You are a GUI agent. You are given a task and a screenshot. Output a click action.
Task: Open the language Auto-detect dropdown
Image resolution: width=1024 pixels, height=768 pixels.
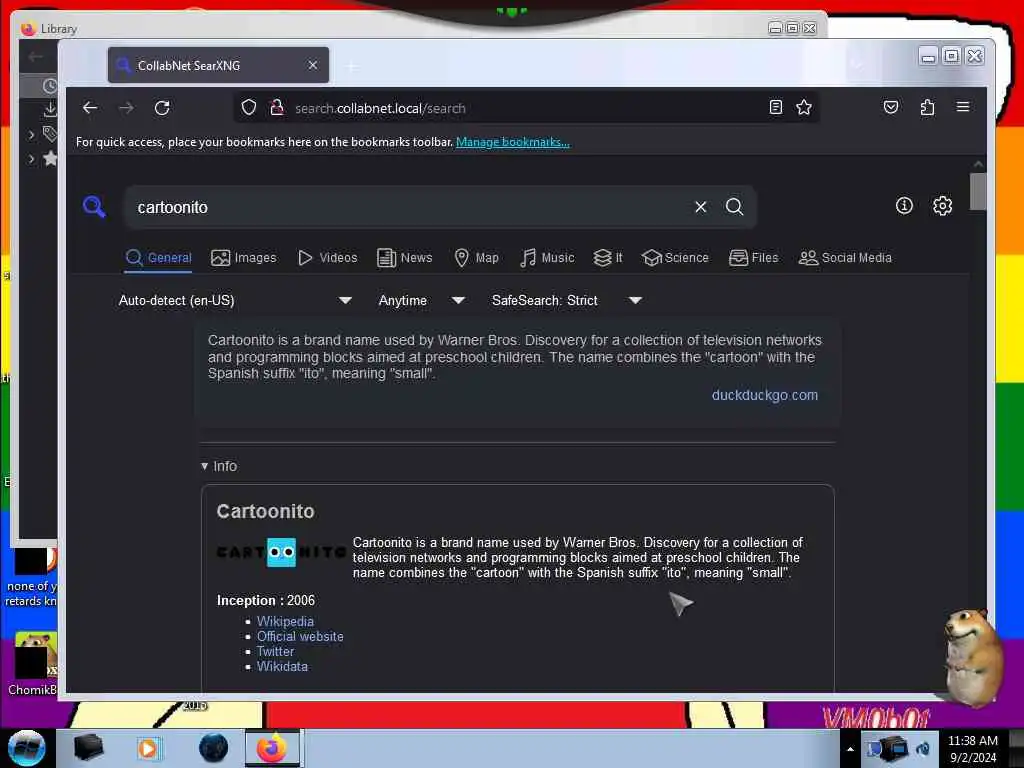click(235, 300)
